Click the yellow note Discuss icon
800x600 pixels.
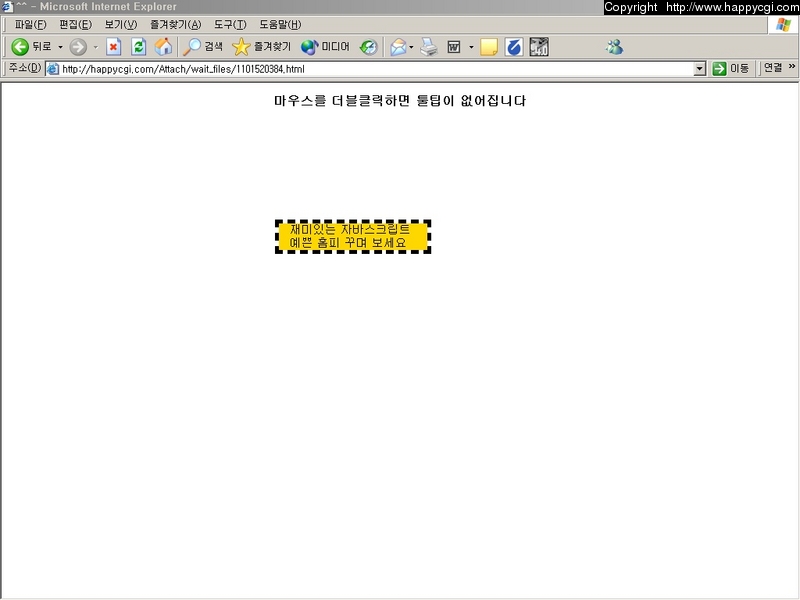[x=489, y=47]
